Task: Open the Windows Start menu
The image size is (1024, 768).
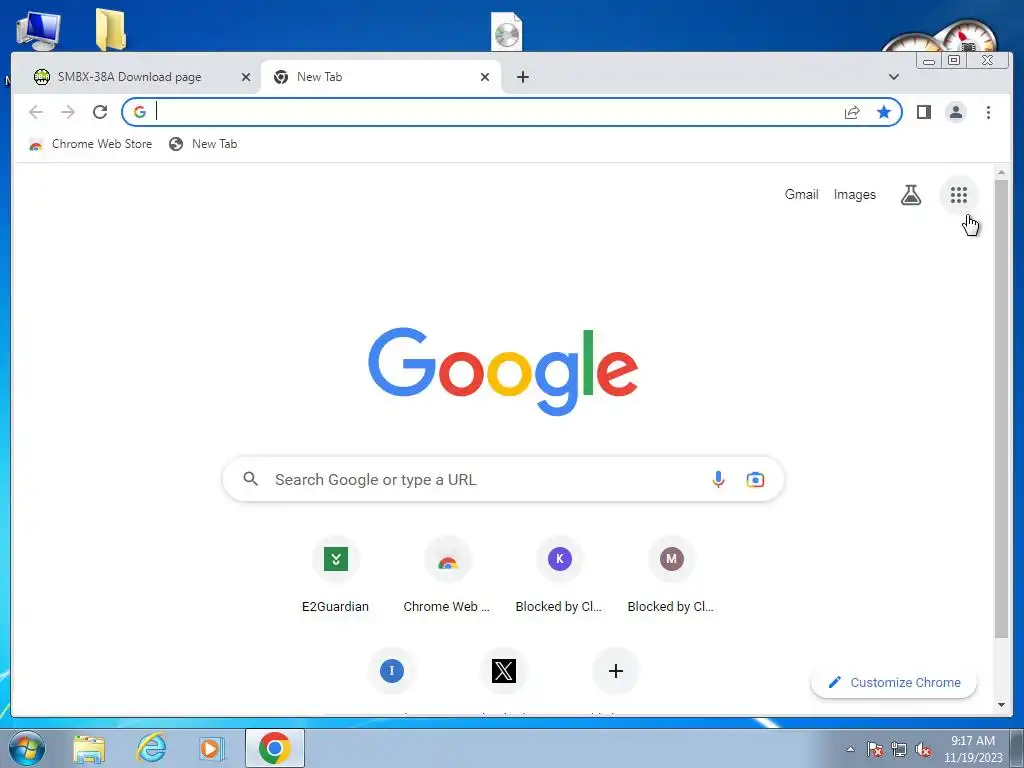Action: tap(27, 748)
